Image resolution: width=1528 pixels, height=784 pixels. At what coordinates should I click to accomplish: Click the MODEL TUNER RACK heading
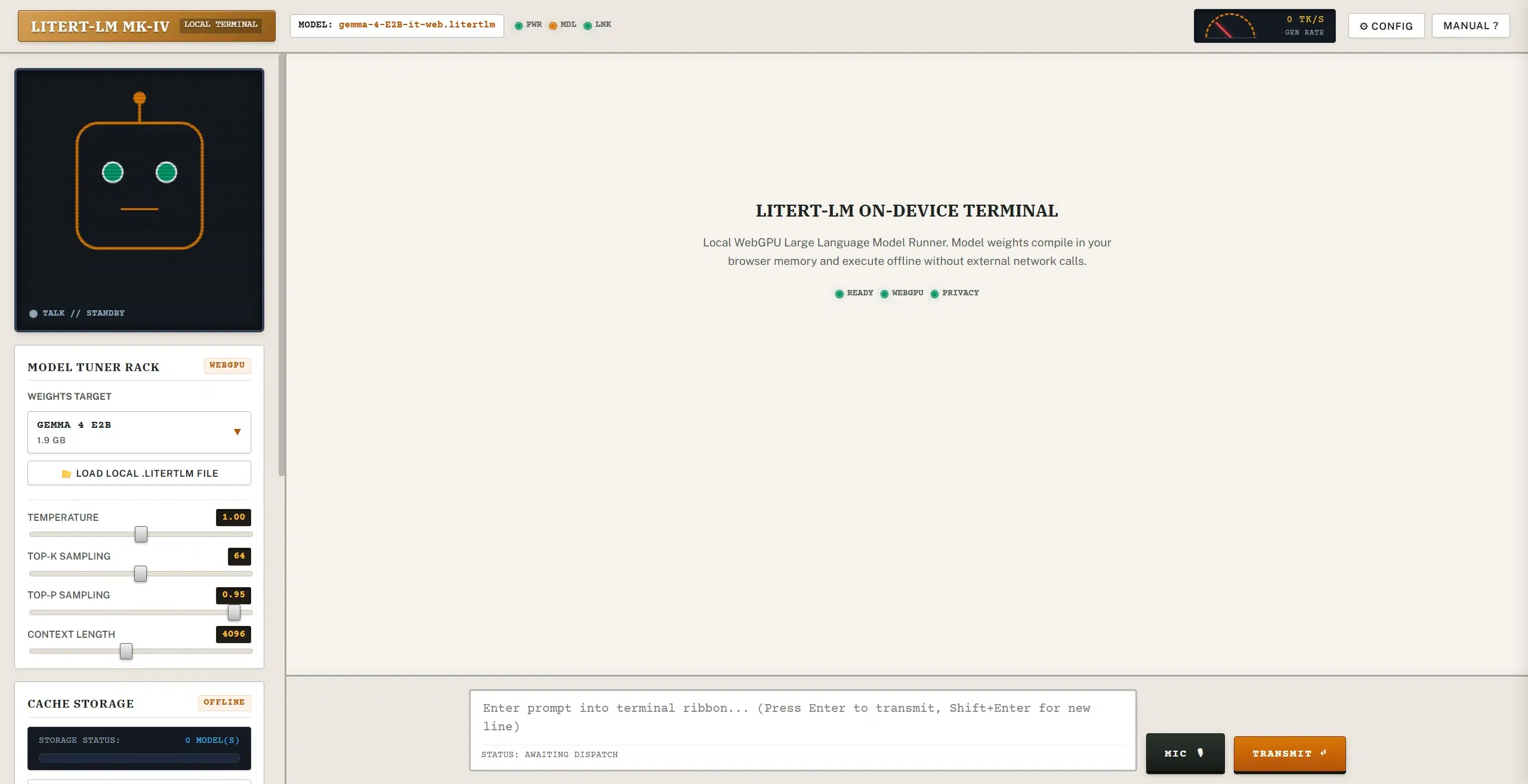pos(94,368)
